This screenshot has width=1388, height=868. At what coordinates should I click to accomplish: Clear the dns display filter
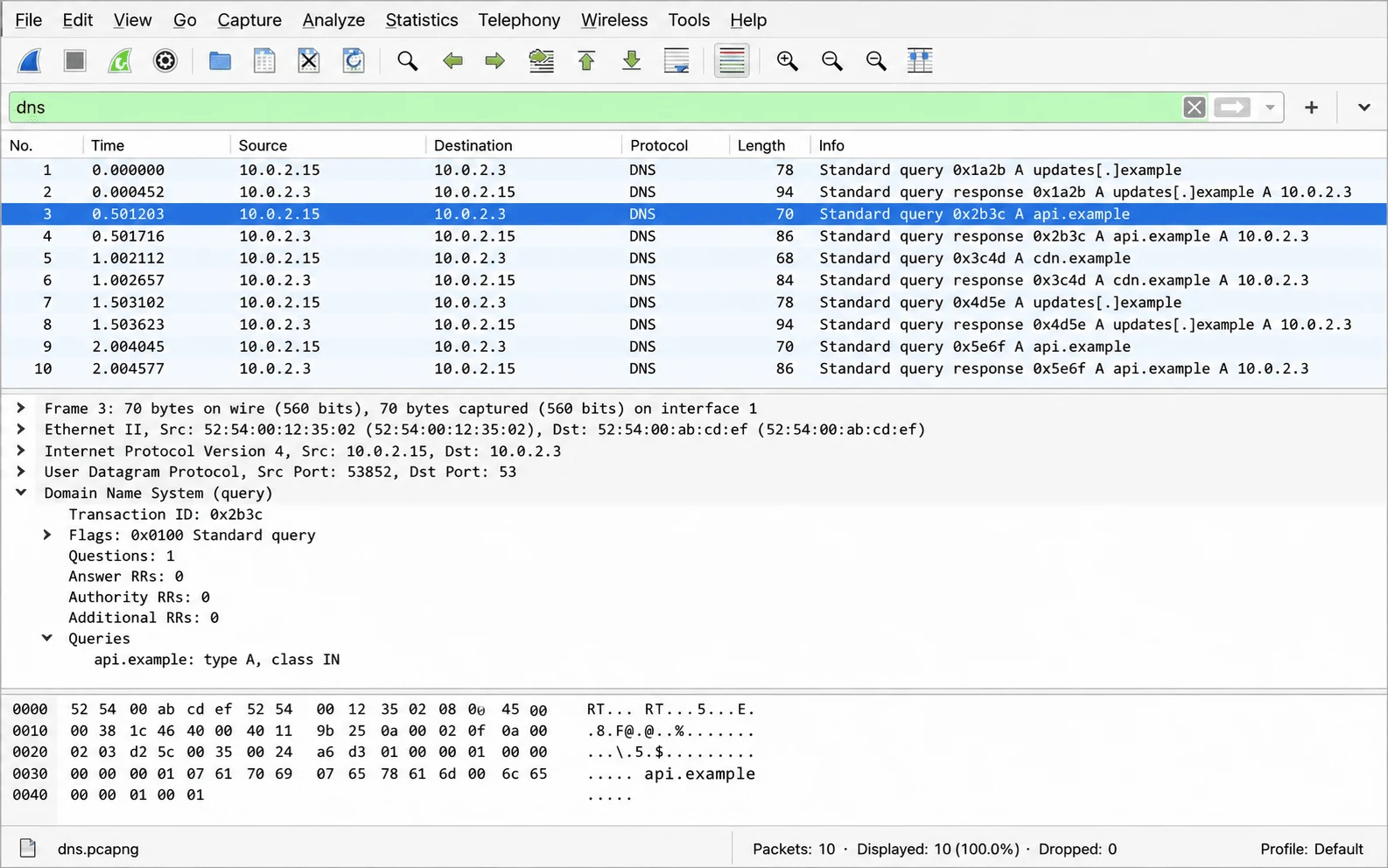pyautogui.click(x=1194, y=108)
